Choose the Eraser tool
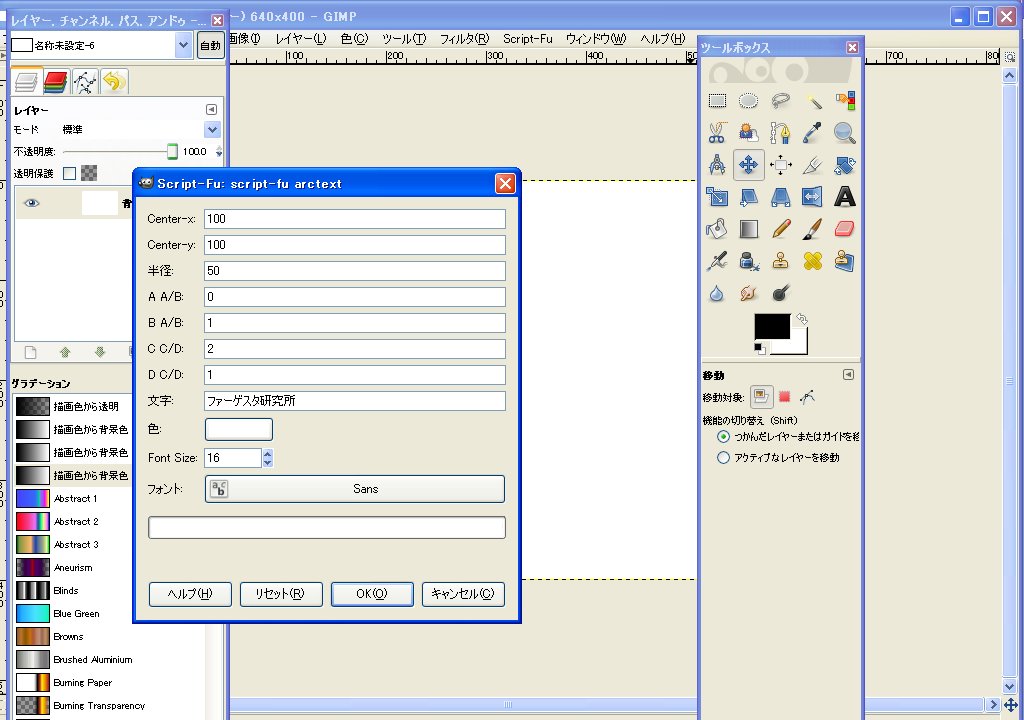 (x=845, y=229)
